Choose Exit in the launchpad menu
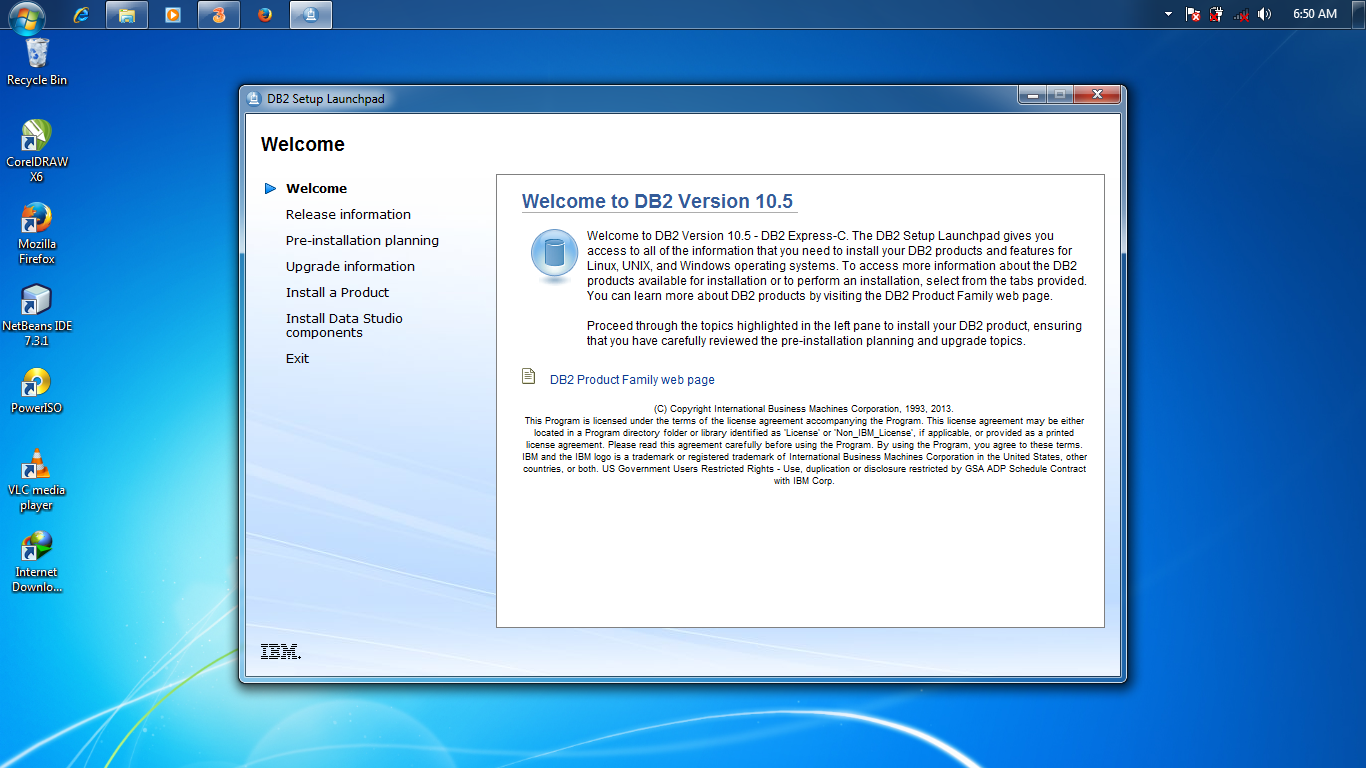The height and width of the screenshot is (768, 1366). pyautogui.click(x=297, y=358)
